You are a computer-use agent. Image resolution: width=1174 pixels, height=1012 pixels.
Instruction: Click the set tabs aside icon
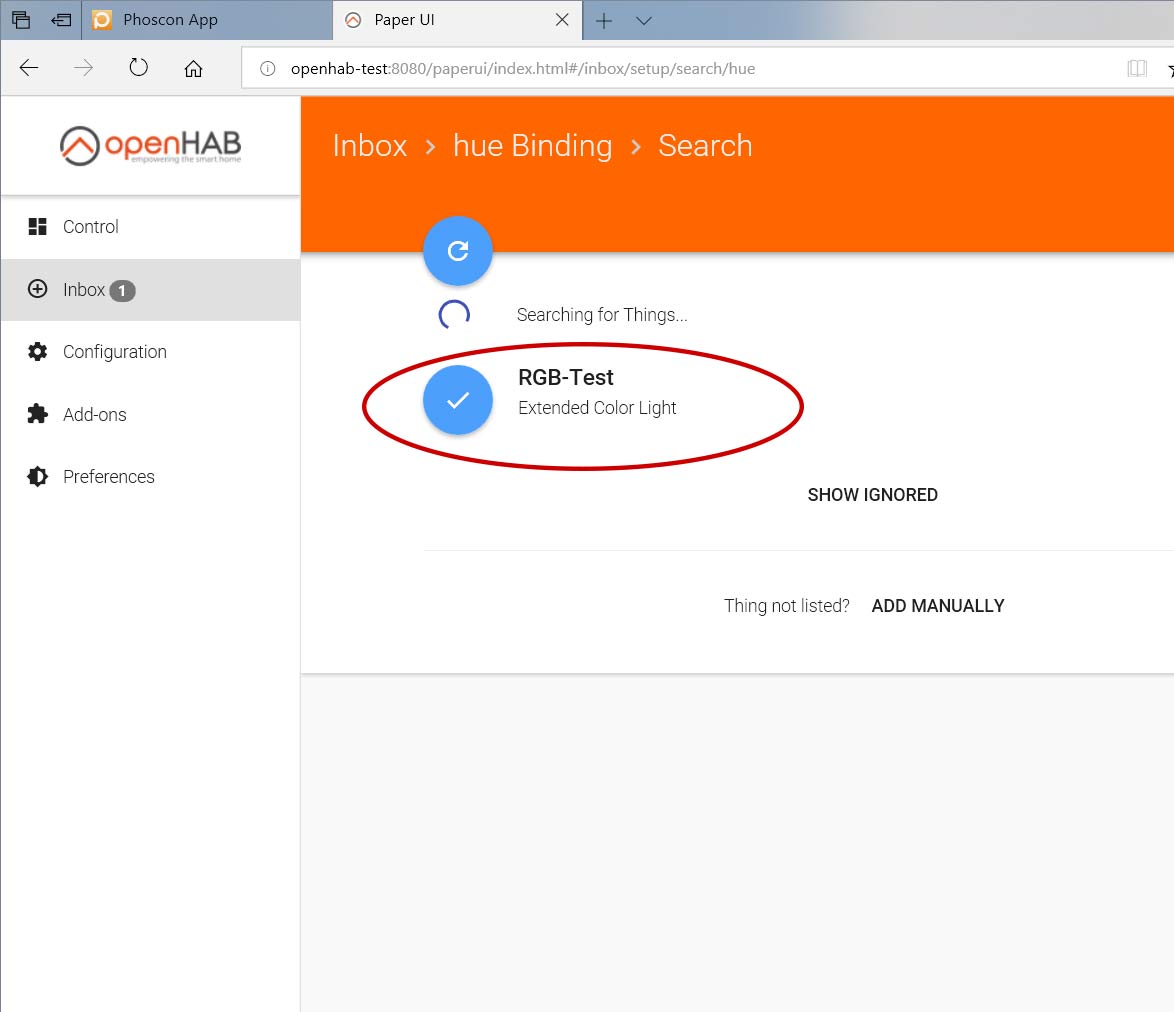[61, 20]
